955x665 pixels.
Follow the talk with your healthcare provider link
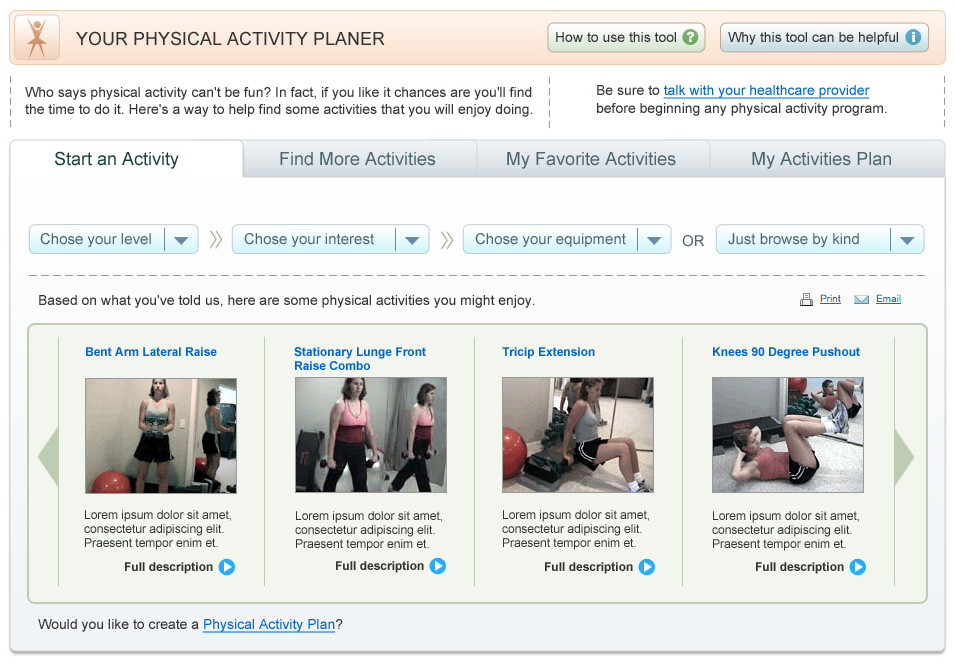[766, 91]
